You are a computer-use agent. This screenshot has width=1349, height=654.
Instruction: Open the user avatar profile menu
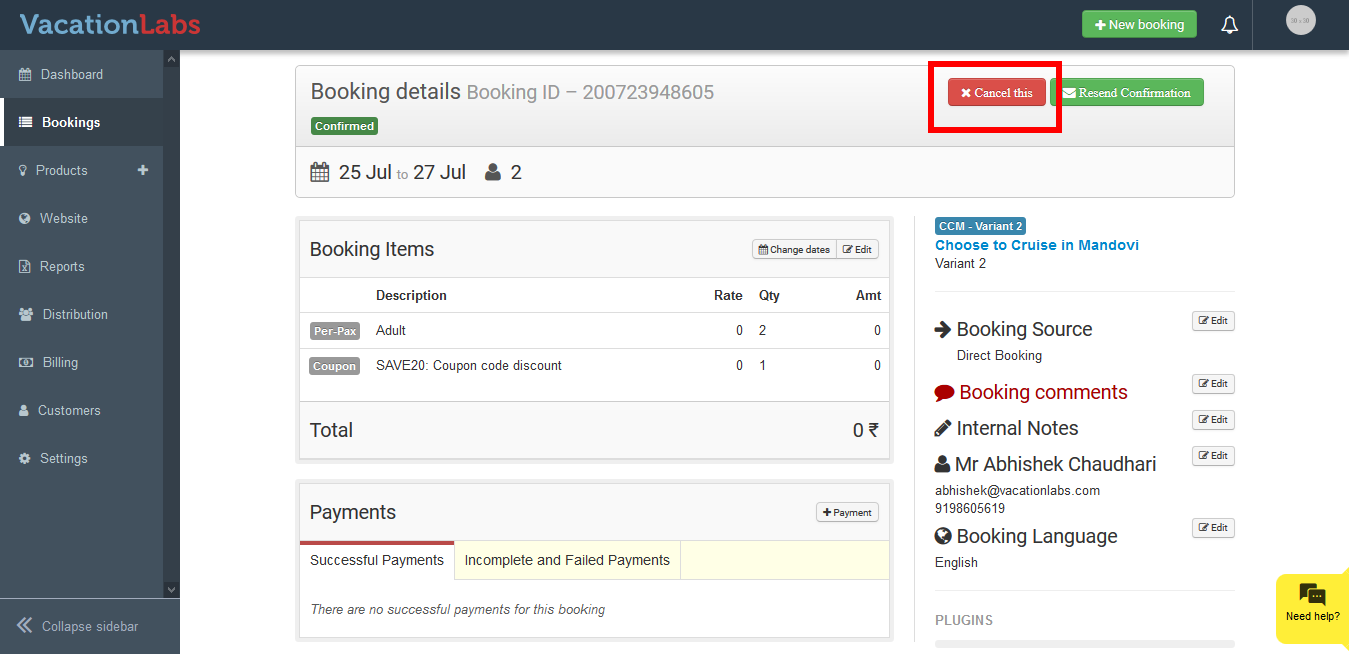tap(1300, 21)
